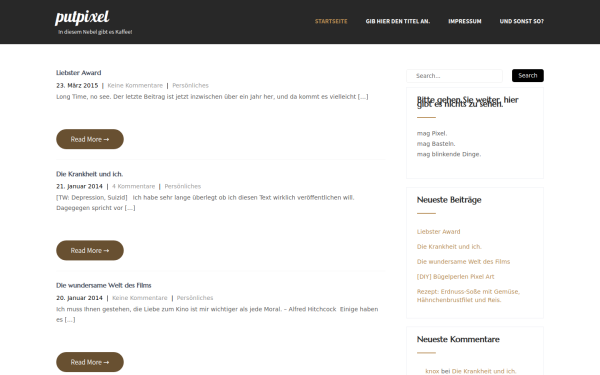Open Persönliches category of Die Krankheit post

point(183,186)
